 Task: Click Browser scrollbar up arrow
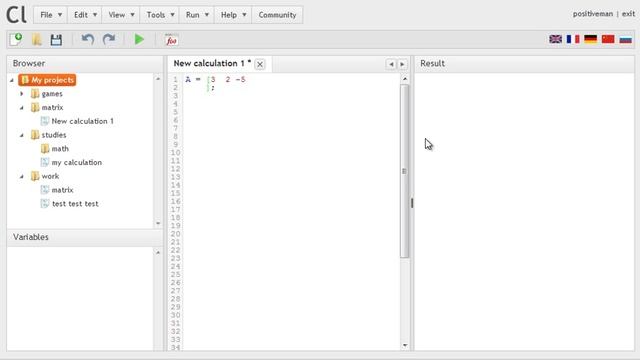158,78
